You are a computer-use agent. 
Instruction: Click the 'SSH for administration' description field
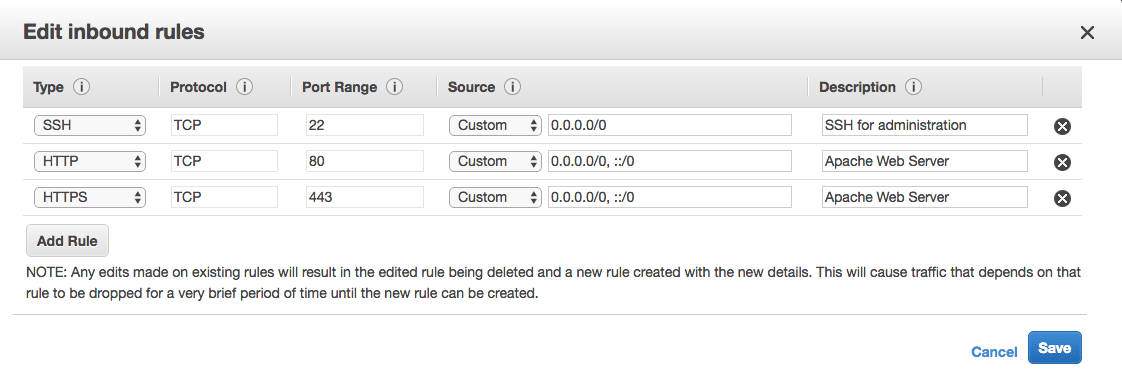click(925, 125)
